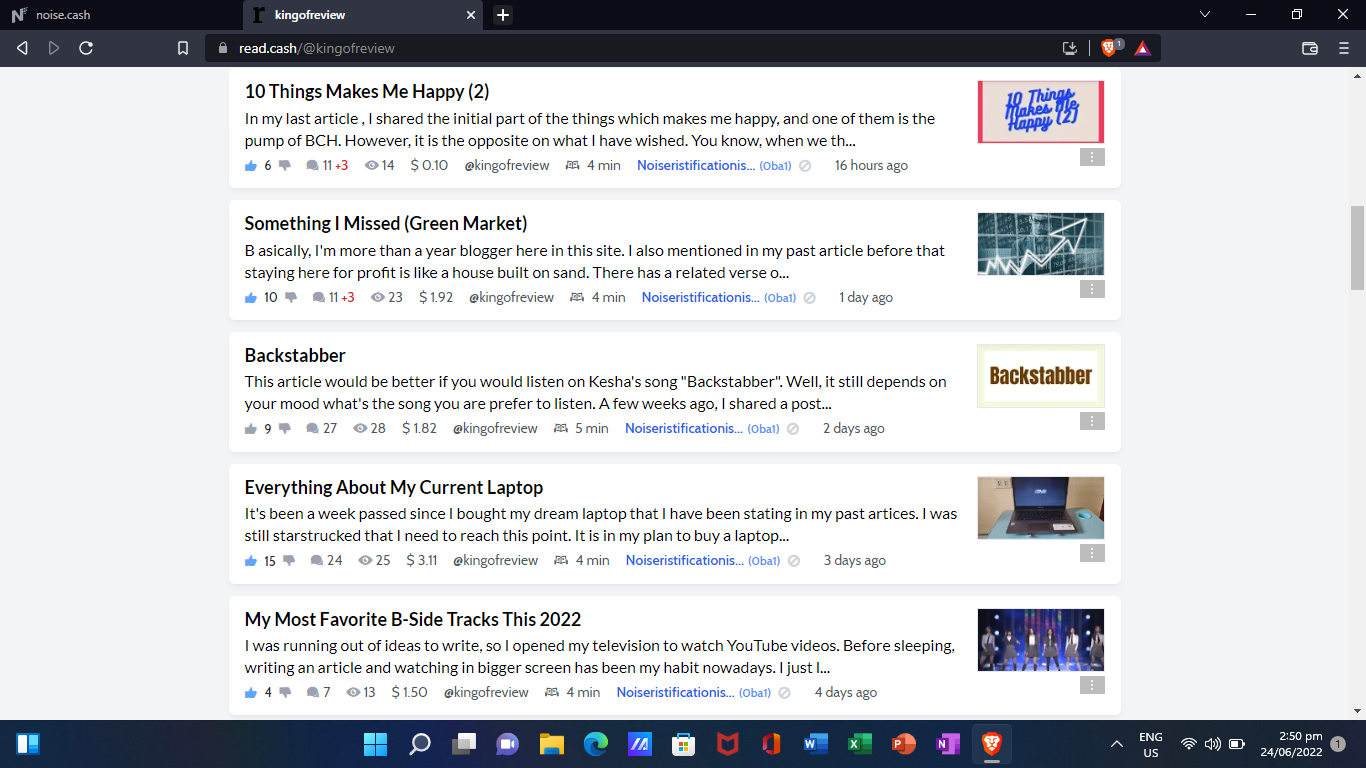Image resolution: width=1366 pixels, height=768 pixels.
Task: Close the kingofreview tab
Action: (471, 15)
